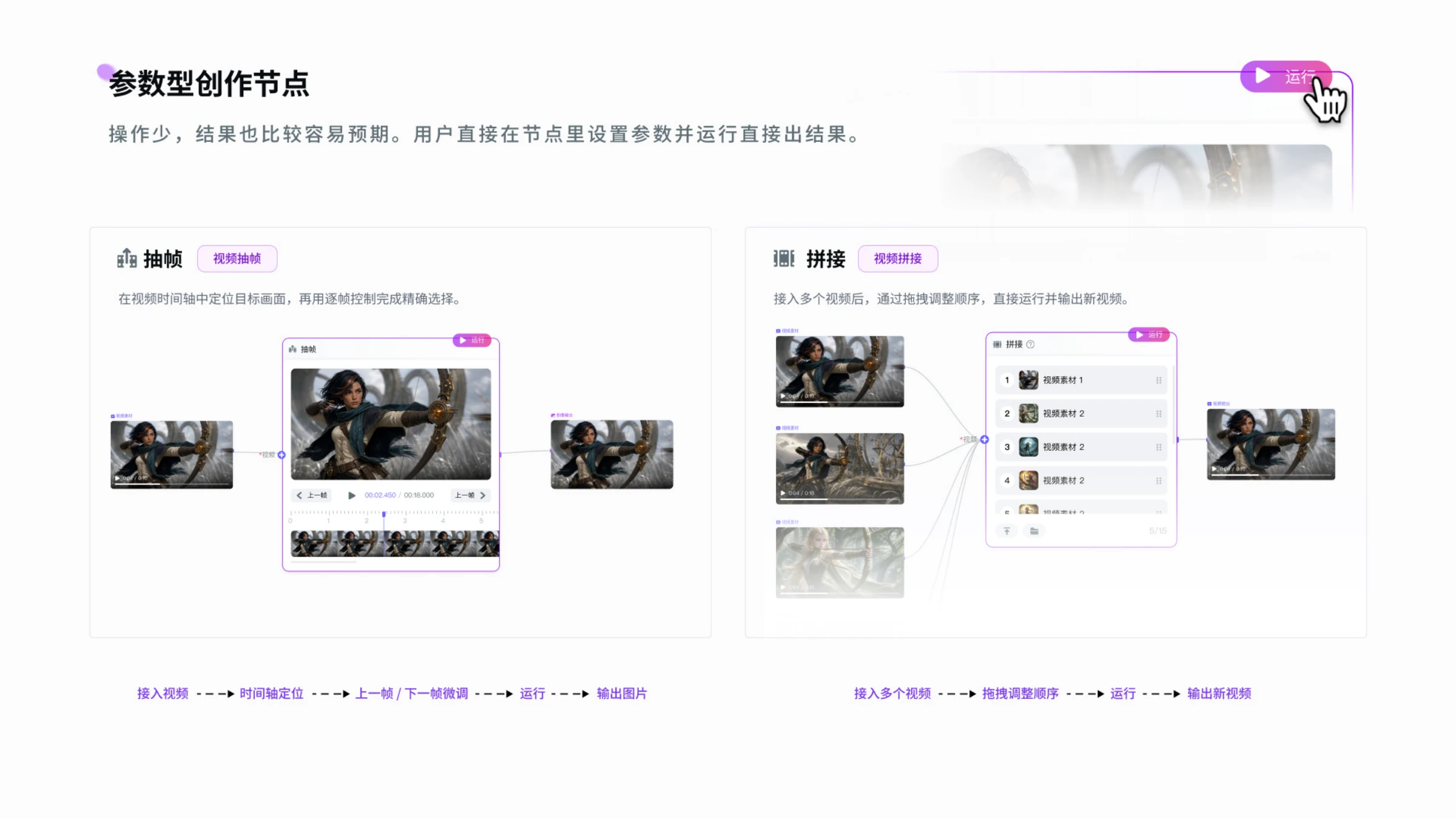Viewport: 1456px width, 819px height.
Task: Play the 拼接 section's output video
Action: click(x=1214, y=469)
